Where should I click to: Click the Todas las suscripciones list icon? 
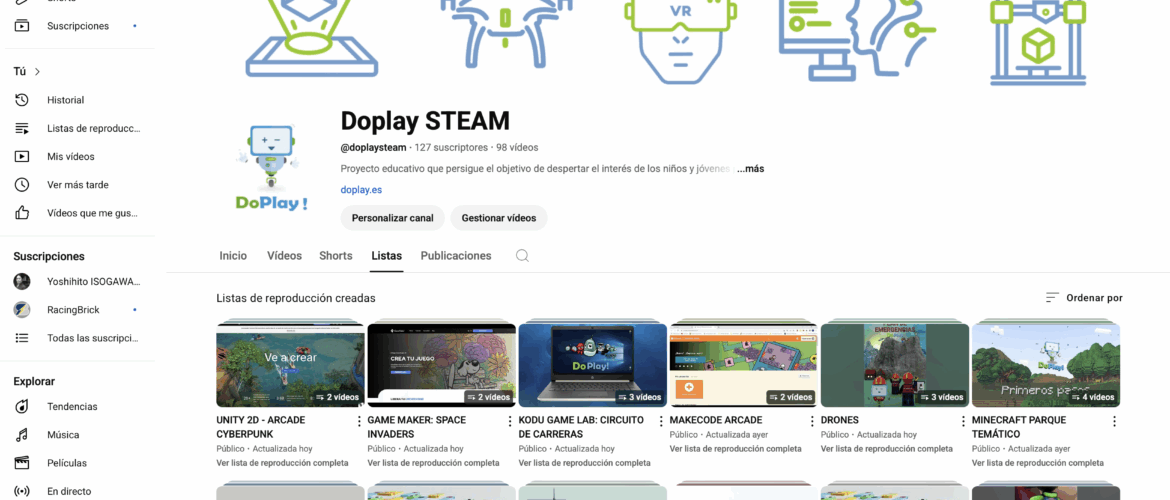click(x=22, y=338)
